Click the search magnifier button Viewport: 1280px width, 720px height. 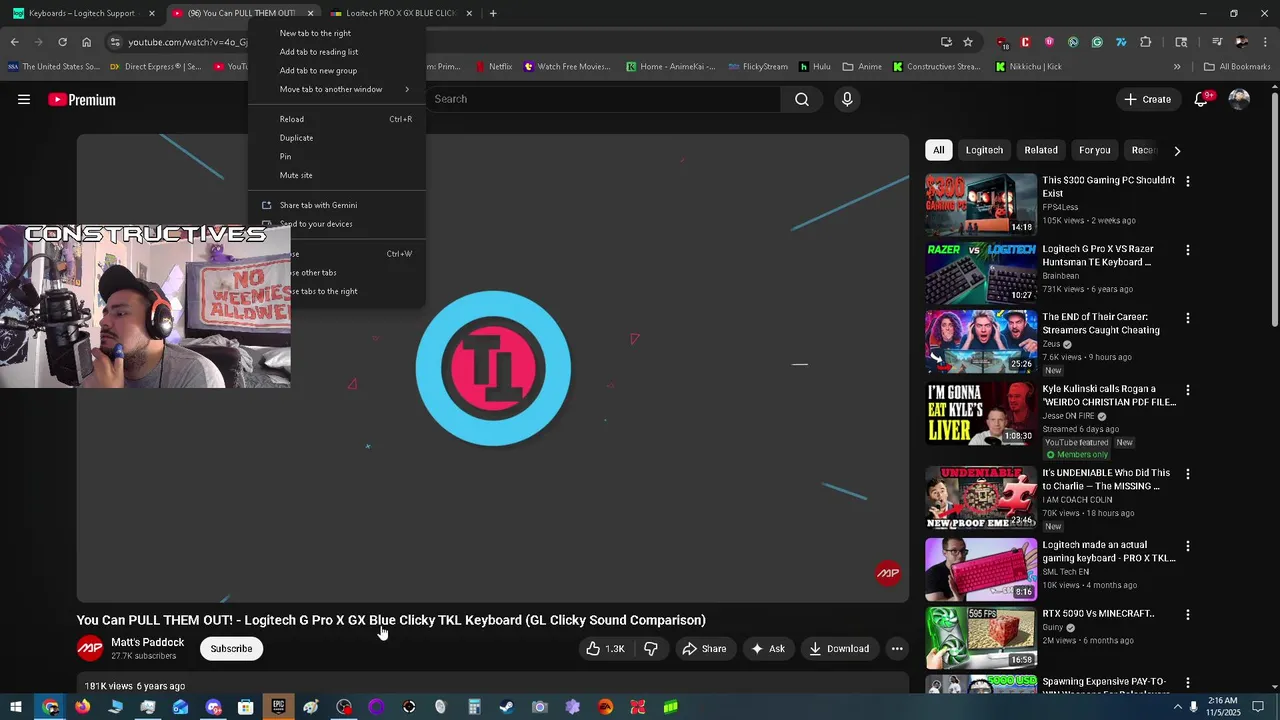pyautogui.click(x=802, y=99)
